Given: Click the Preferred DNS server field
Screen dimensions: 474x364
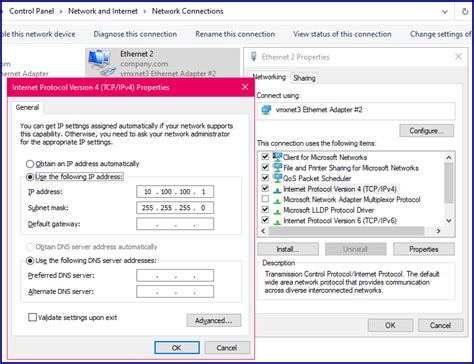Looking at the screenshot, I should tap(175, 275).
